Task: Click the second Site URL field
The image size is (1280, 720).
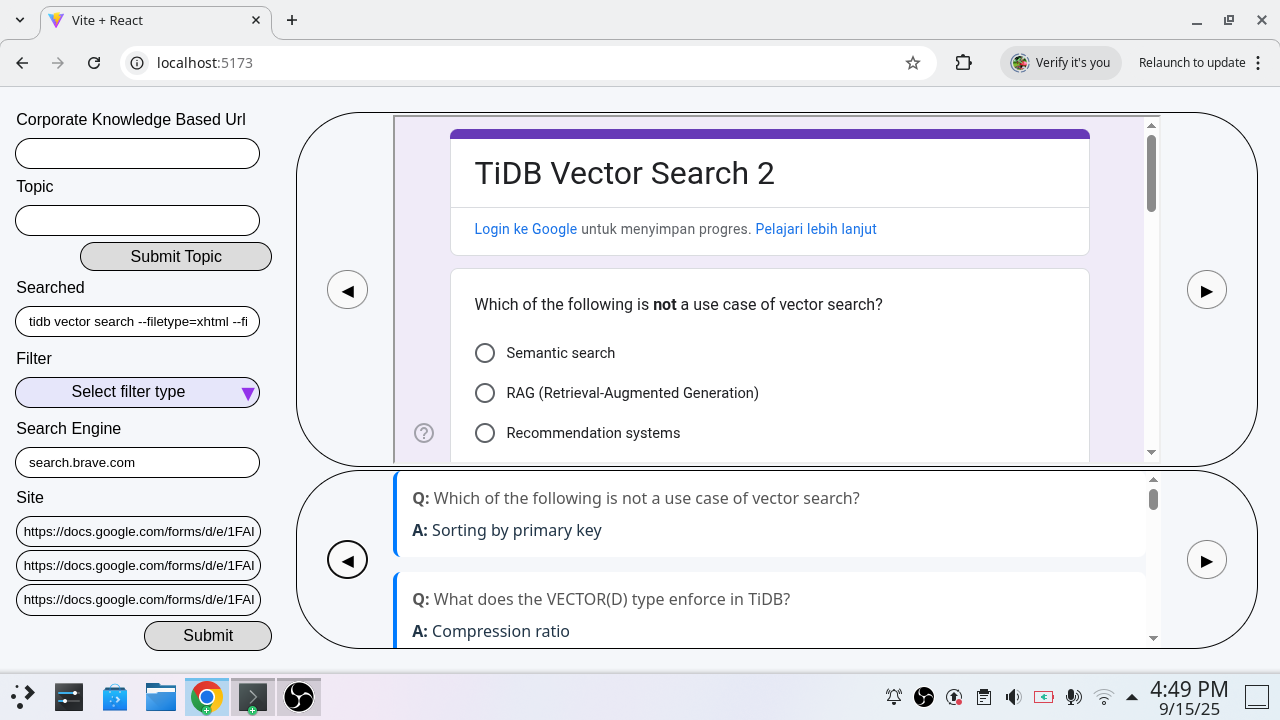Action: tap(138, 565)
